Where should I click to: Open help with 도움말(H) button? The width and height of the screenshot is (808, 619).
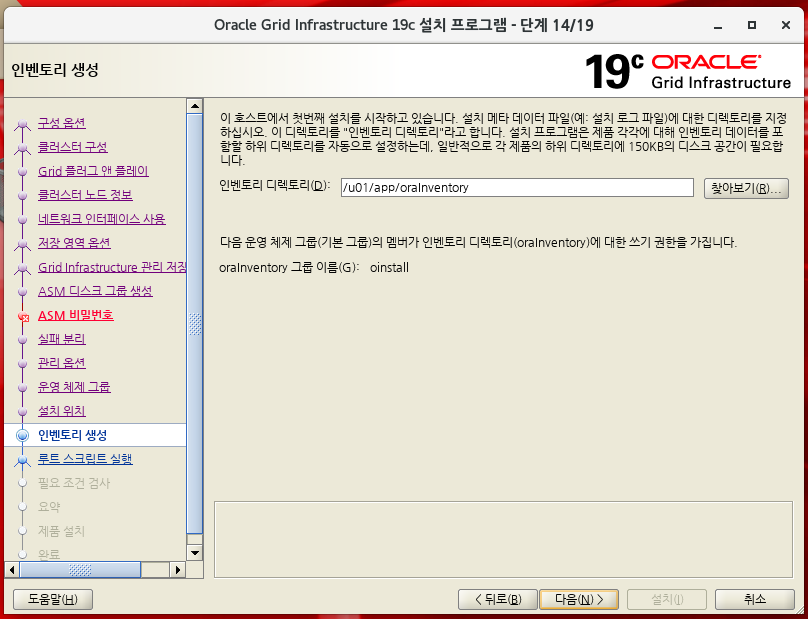click(53, 599)
